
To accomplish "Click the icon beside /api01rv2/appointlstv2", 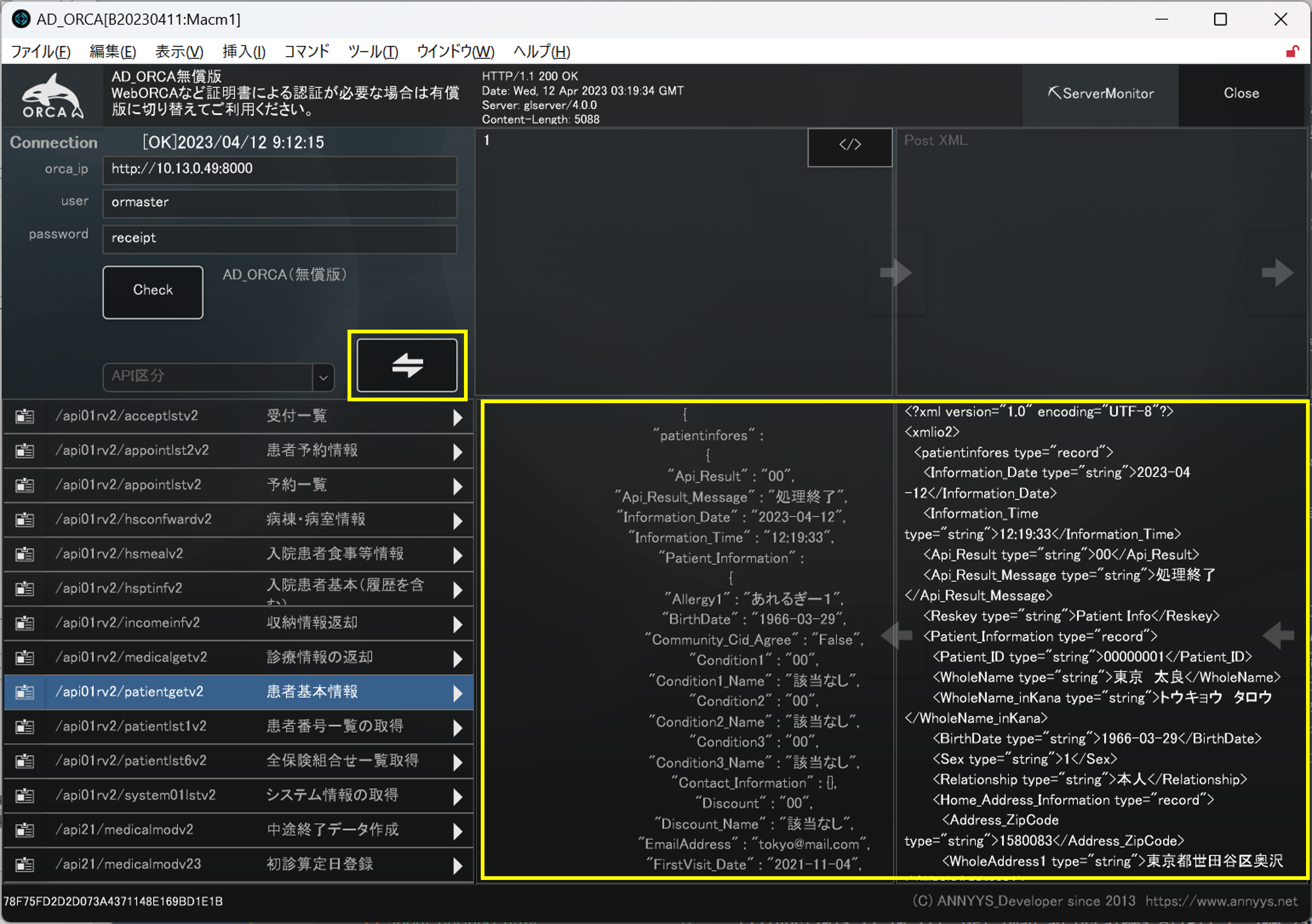I will [25, 485].
